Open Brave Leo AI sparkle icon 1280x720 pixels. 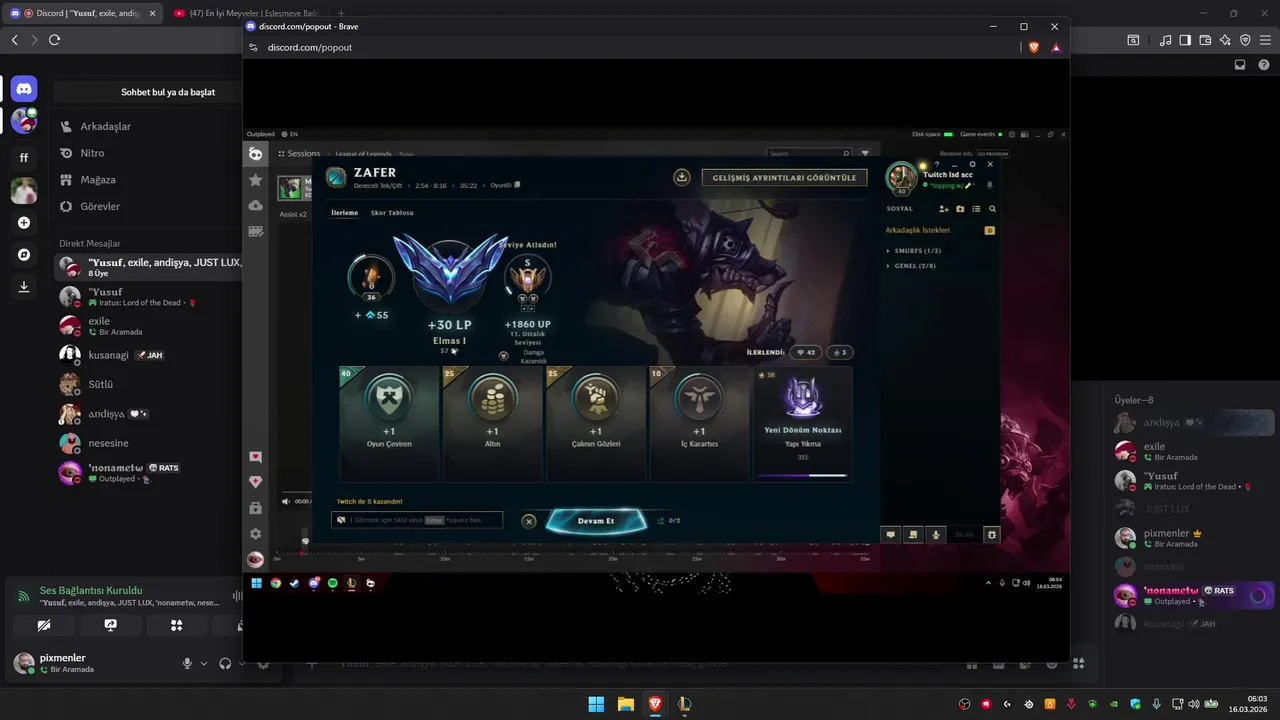(x=1225, y=40)
